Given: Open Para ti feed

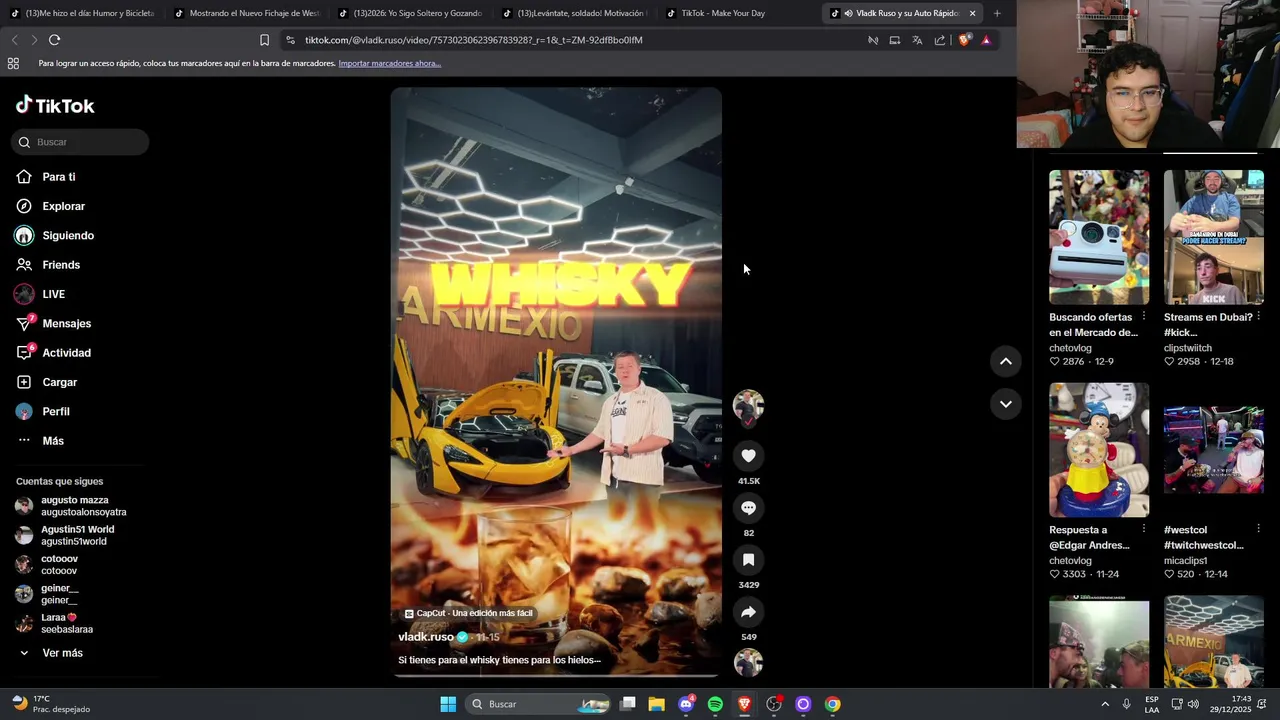Looking at the screenshot, I should pos(46,177).
